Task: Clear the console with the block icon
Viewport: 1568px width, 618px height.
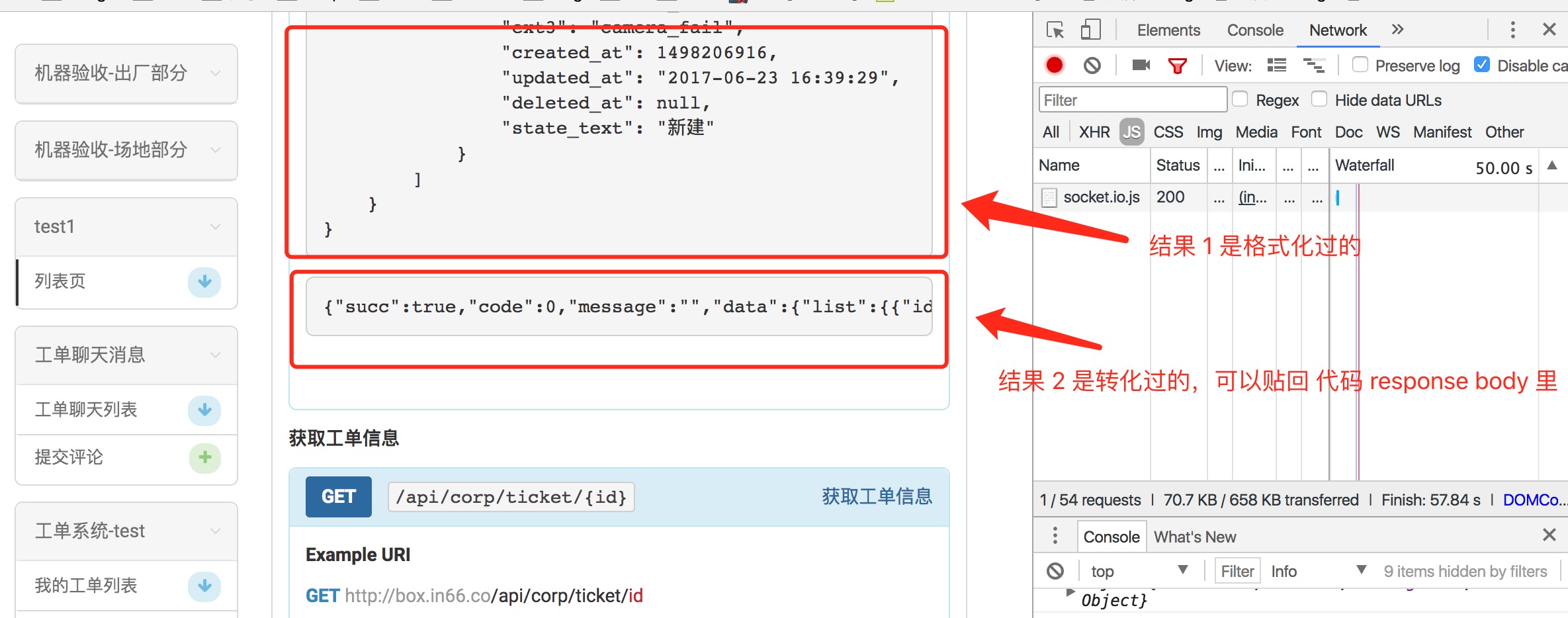Action: pos(1055,570)
